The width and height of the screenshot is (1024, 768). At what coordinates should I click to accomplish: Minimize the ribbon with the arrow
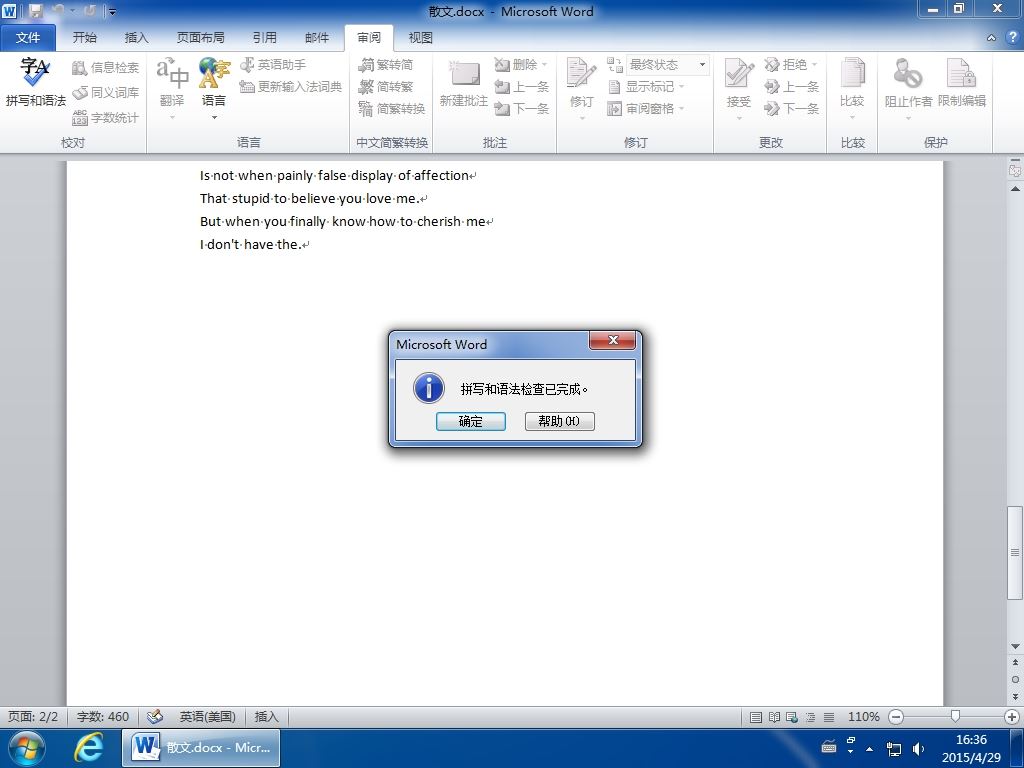(x=991, y=38)
